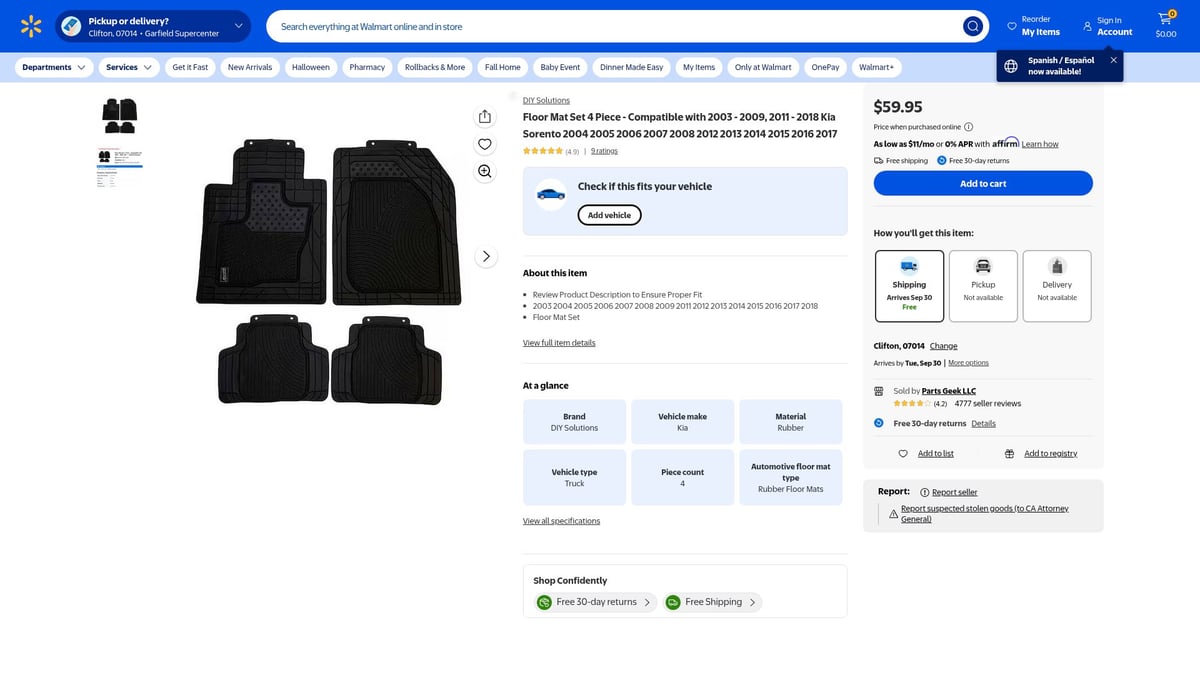The image size is (1200, 675).
Task: Open the OnePay tab
Action: (x=825, y=67)
